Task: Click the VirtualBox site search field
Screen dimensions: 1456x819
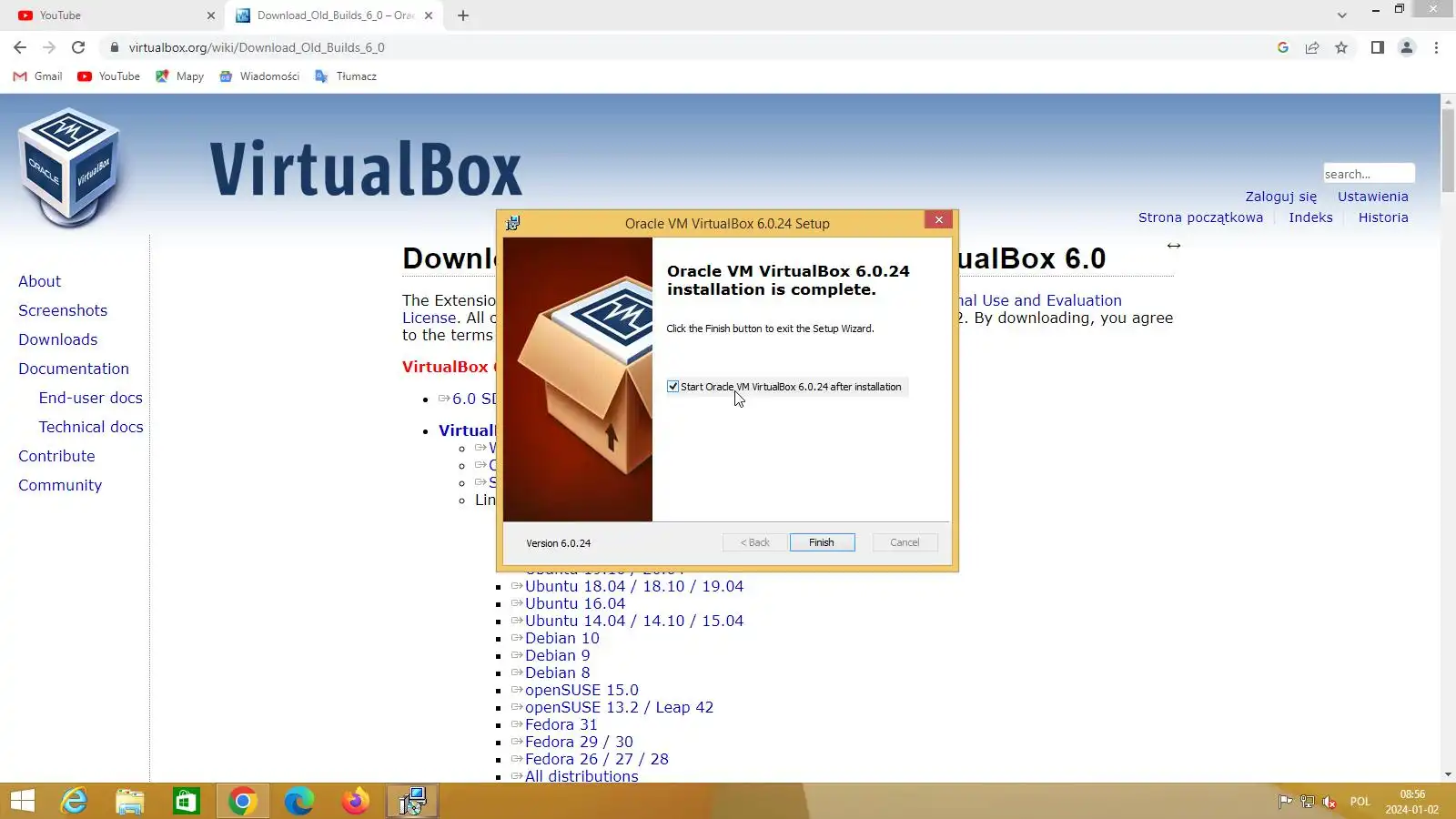Action: (x=1369, y=174)
